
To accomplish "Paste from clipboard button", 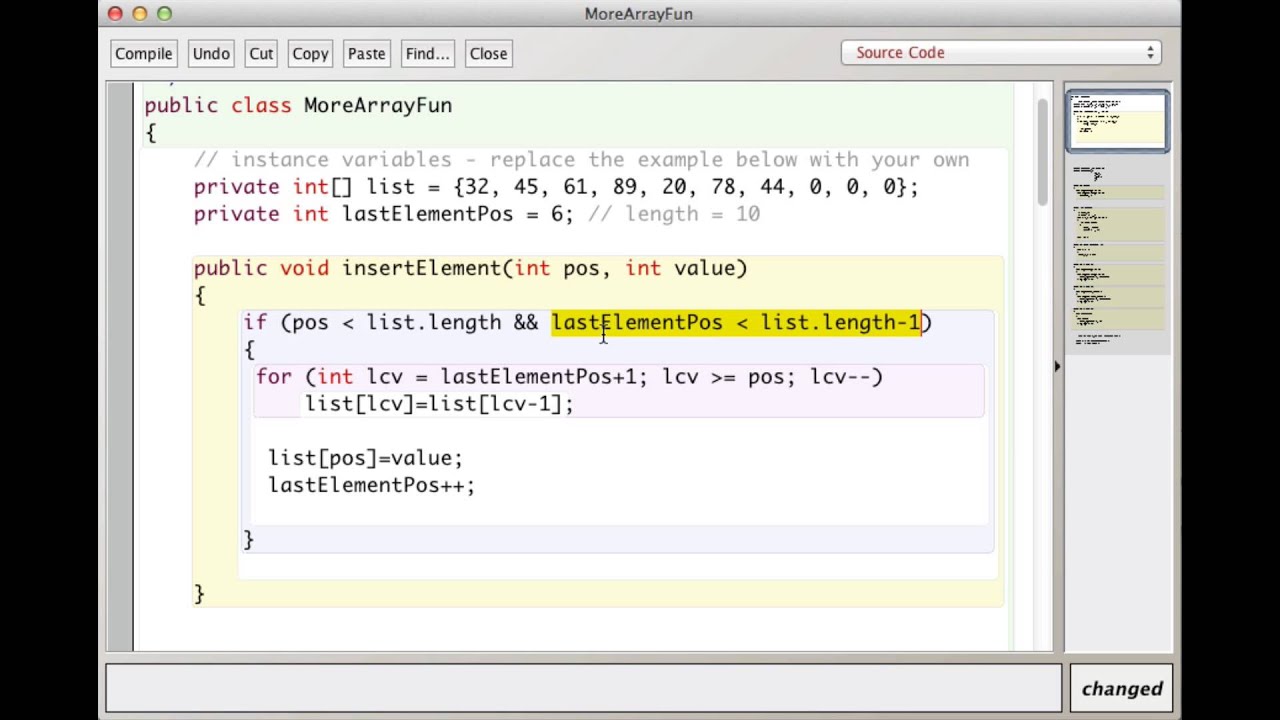I will coord(366,53).
